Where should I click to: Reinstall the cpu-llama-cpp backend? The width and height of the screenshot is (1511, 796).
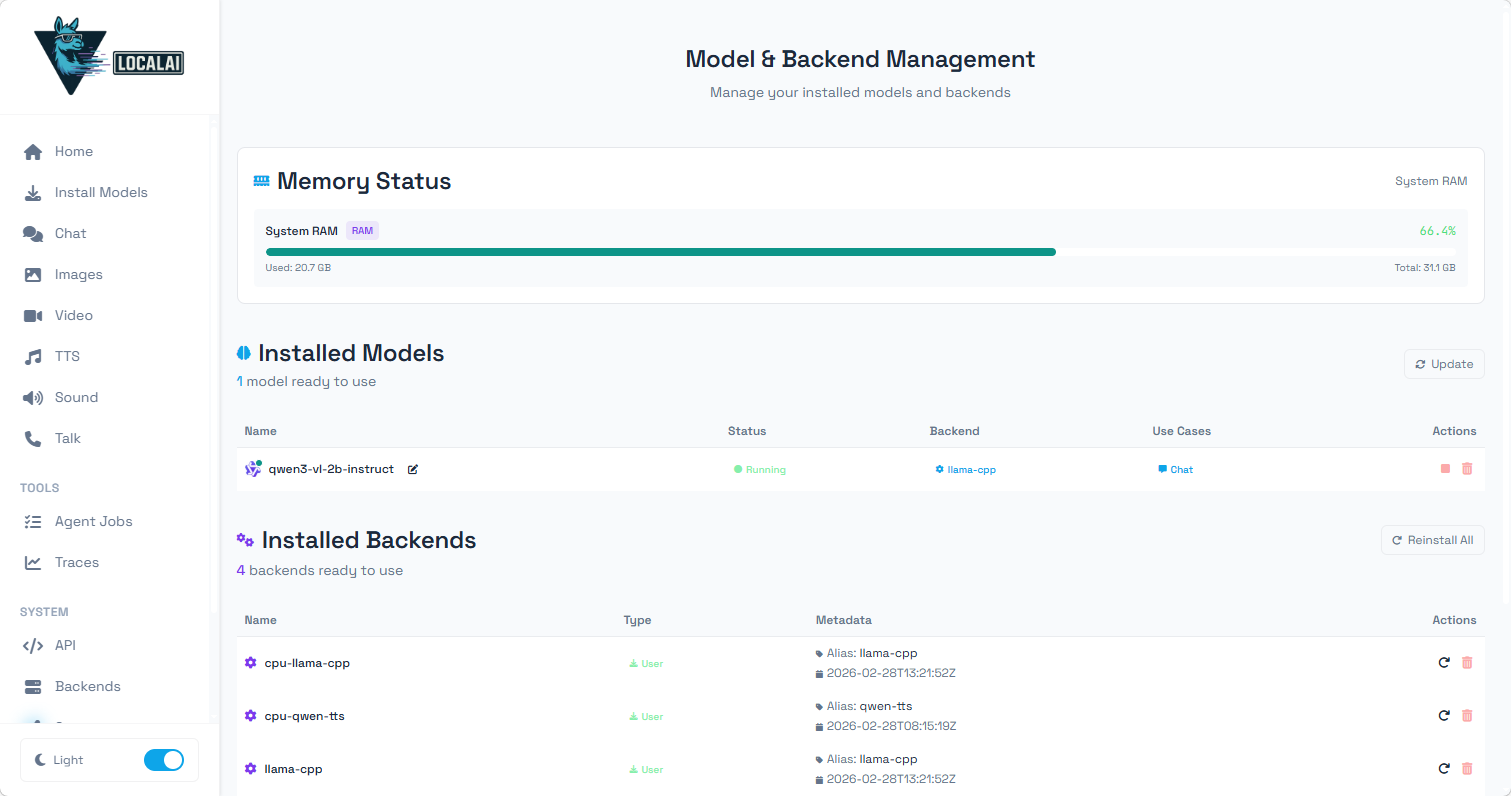pos(1444,663)
